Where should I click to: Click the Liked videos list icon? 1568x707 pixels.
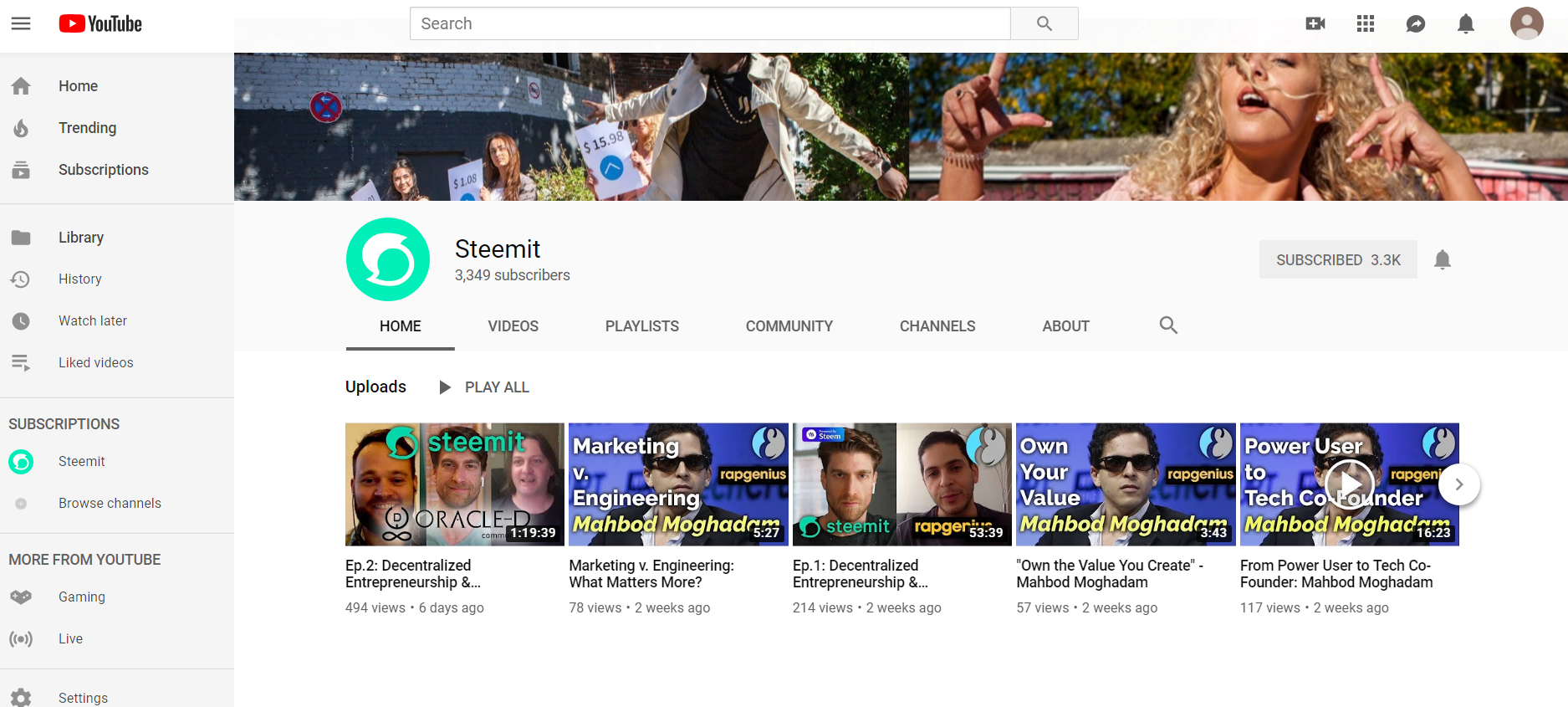(x=21, y=362)
